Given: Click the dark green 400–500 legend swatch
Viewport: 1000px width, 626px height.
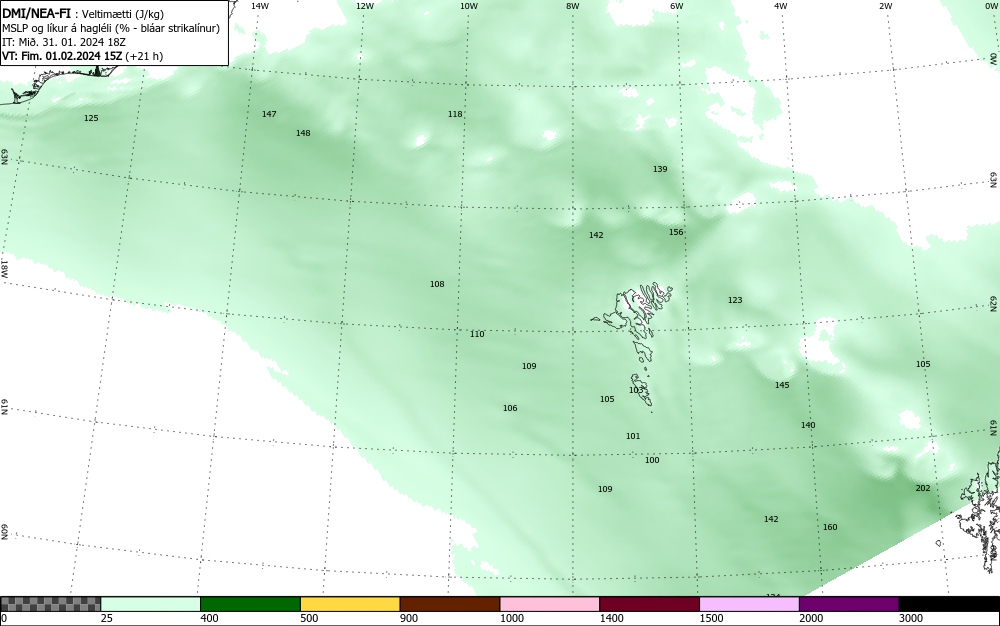Looking at the screenshot, I should click(x=250, y=604).
